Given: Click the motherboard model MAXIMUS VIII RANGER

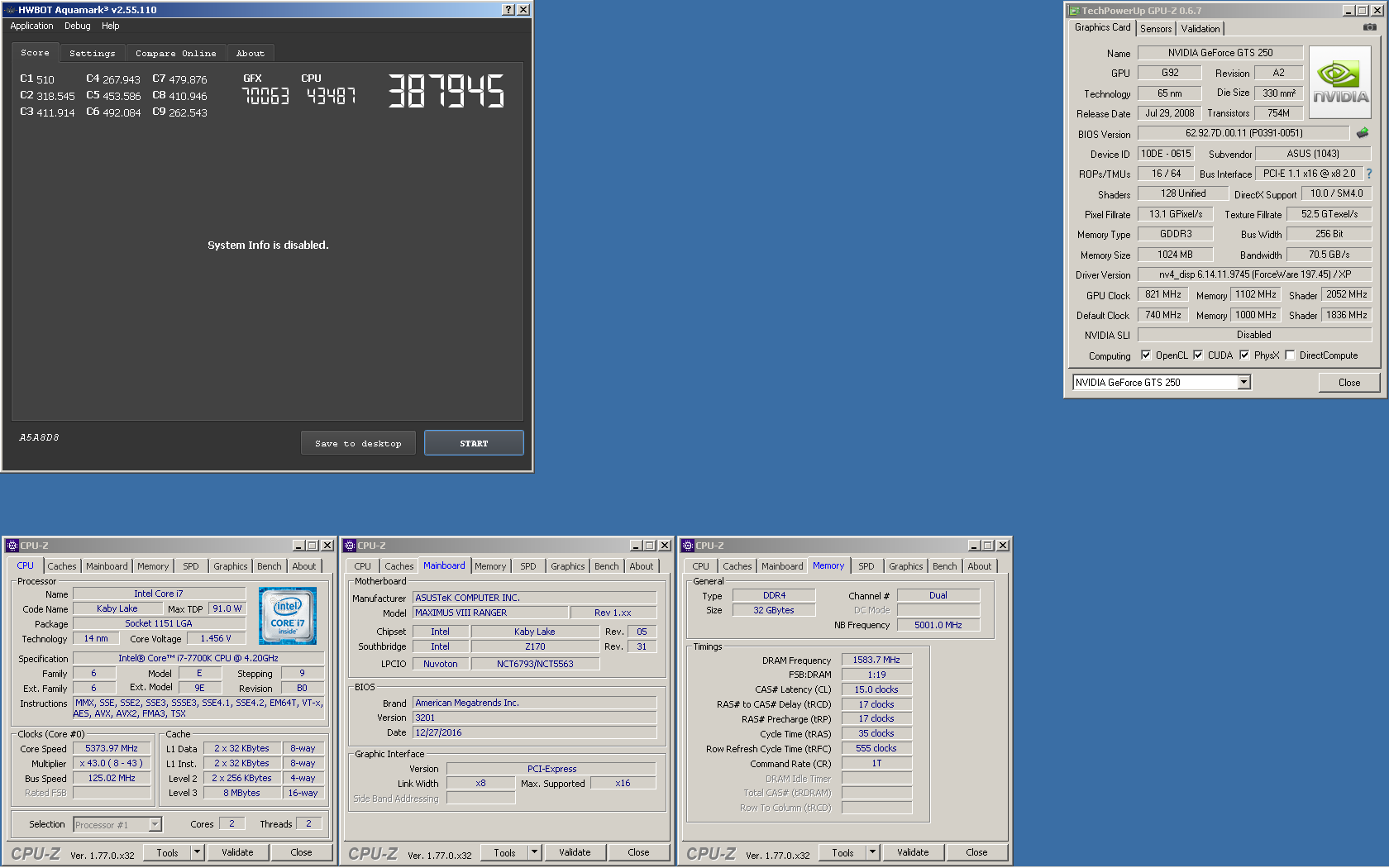Looking at the screenshot, I should click(490, 613).
